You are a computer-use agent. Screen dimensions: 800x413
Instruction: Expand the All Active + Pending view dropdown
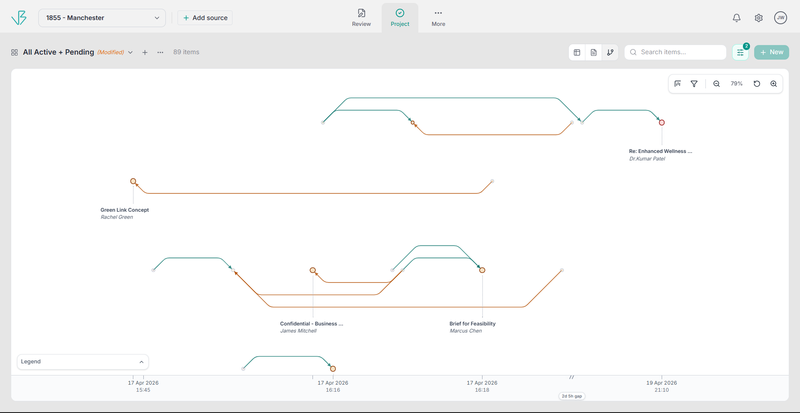coord(131,52)
